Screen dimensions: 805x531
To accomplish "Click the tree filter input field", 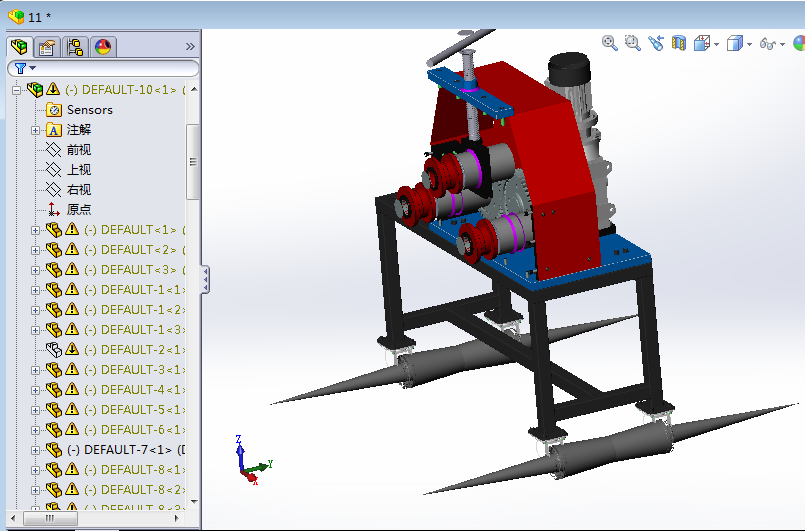I will 103,68.
